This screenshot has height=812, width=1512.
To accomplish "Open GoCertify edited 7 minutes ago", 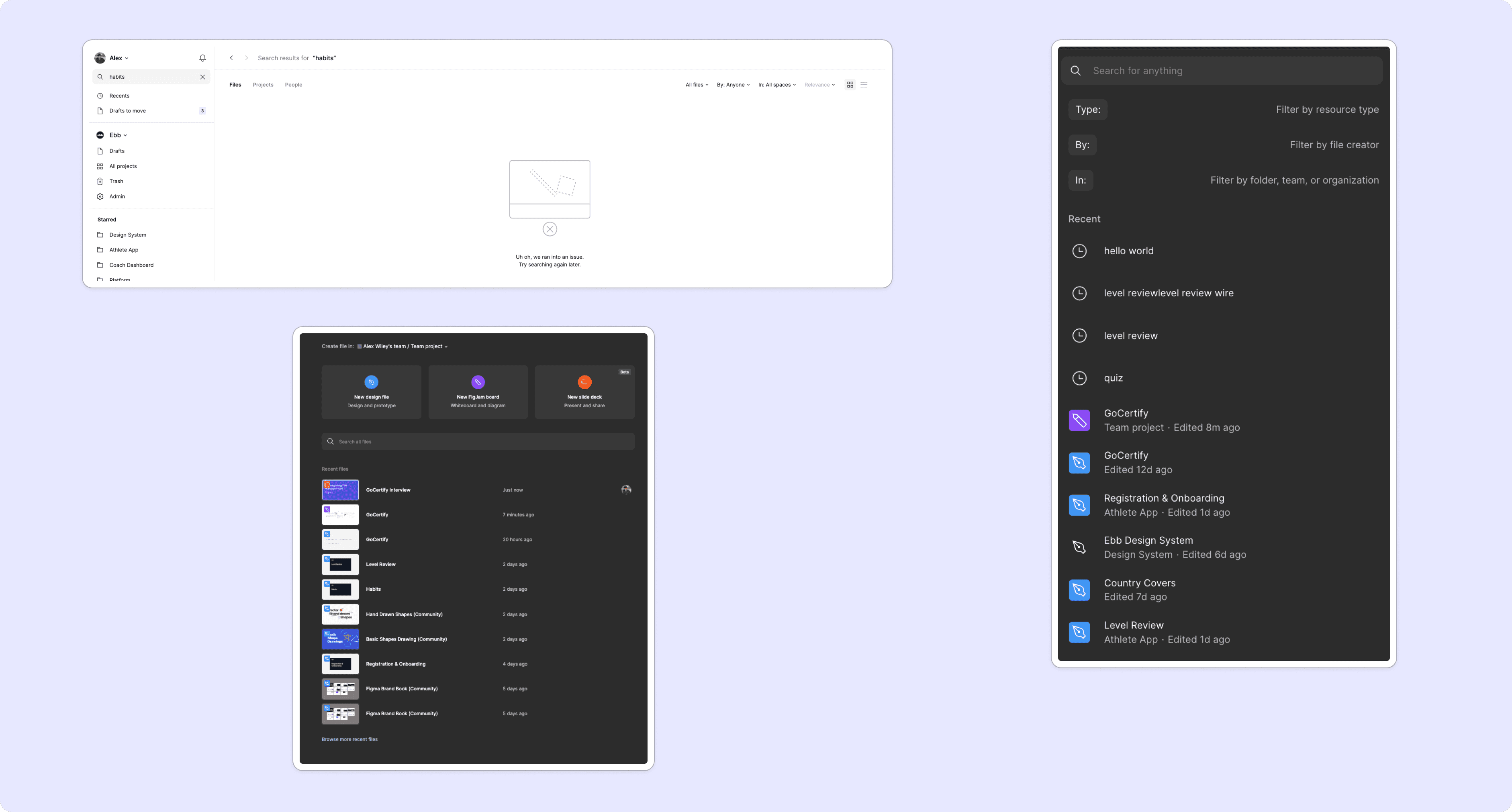I will coord(478,514).
